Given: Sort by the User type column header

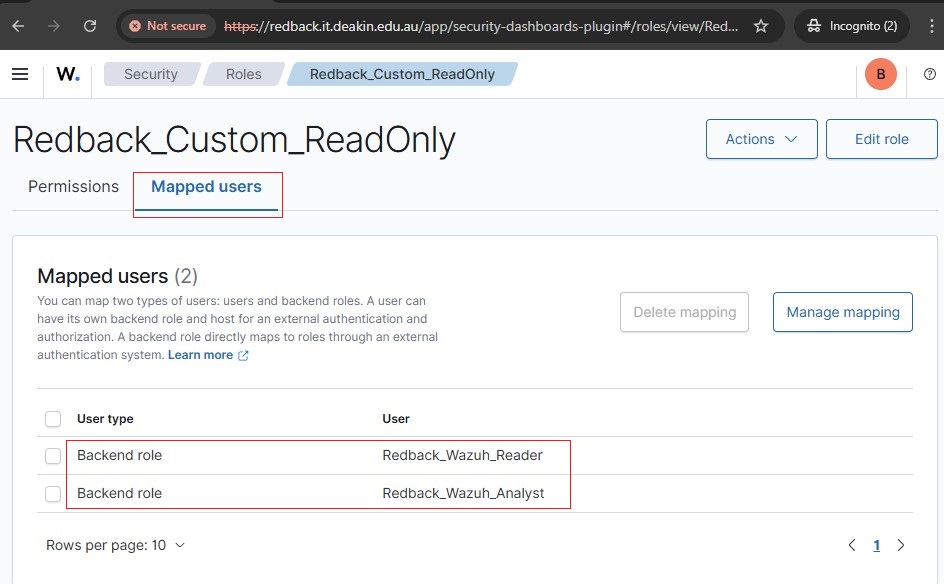Looking at the screenshot, I should tap(105, 418).
